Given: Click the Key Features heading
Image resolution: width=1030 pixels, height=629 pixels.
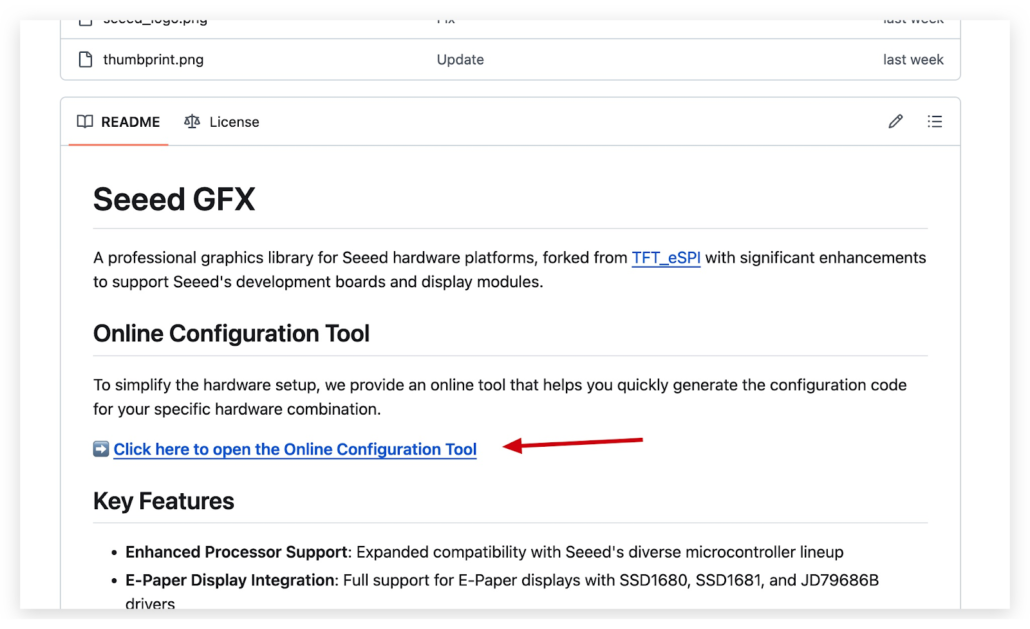Looking at the screenshot, I should pyautogui.click(x=163, y=500).
